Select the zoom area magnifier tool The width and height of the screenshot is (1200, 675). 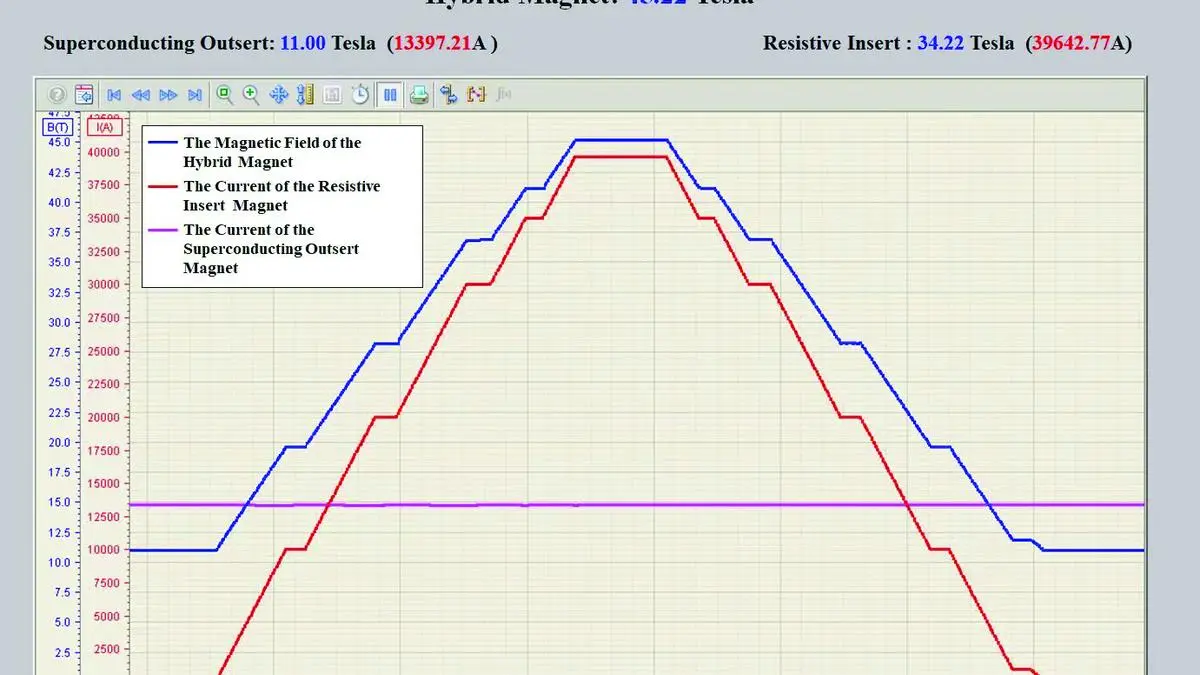click(225, 95)
